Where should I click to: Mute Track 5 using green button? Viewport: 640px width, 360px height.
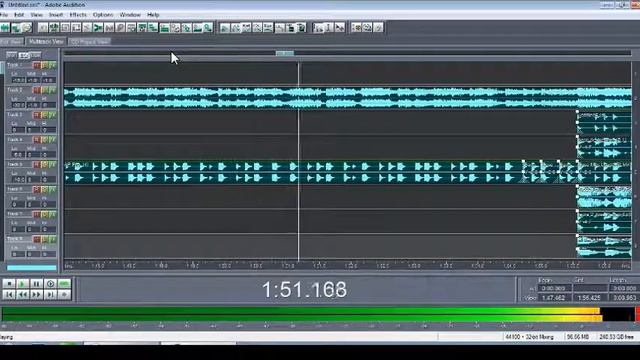[53, 165]
